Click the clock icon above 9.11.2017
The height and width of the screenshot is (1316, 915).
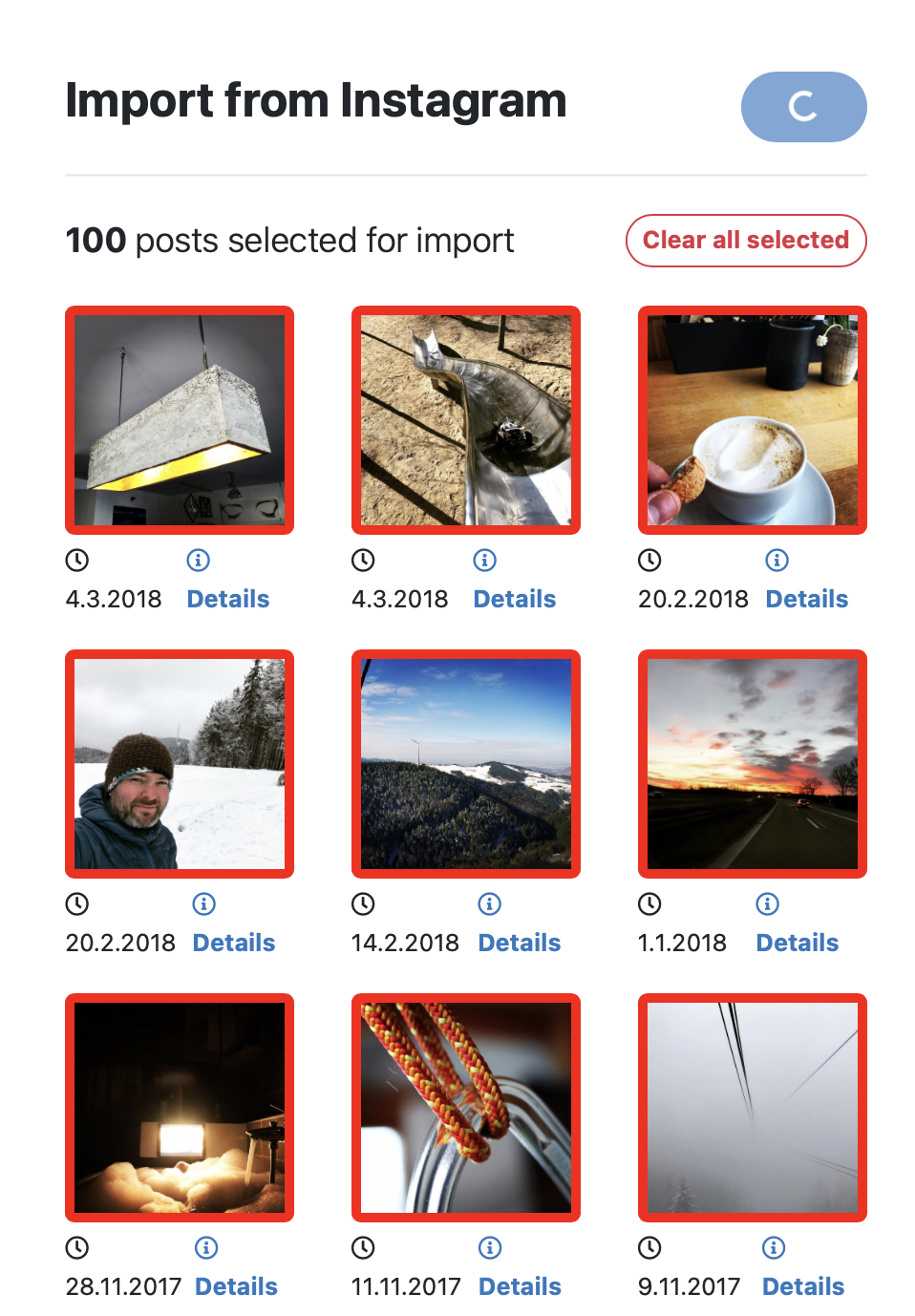649,1247
